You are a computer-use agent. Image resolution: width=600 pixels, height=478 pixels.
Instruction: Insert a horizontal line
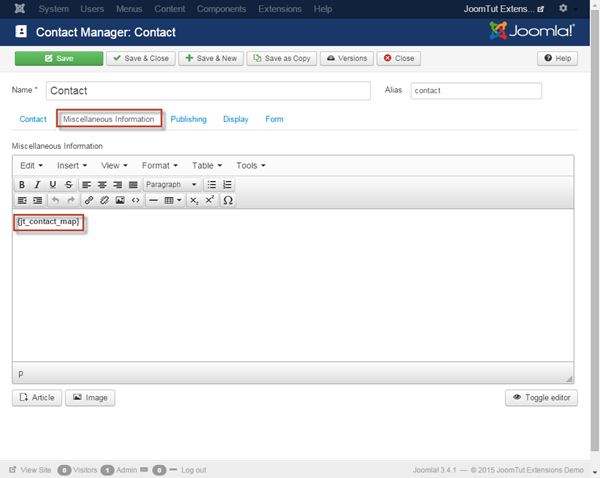click(x=153, y=201)
